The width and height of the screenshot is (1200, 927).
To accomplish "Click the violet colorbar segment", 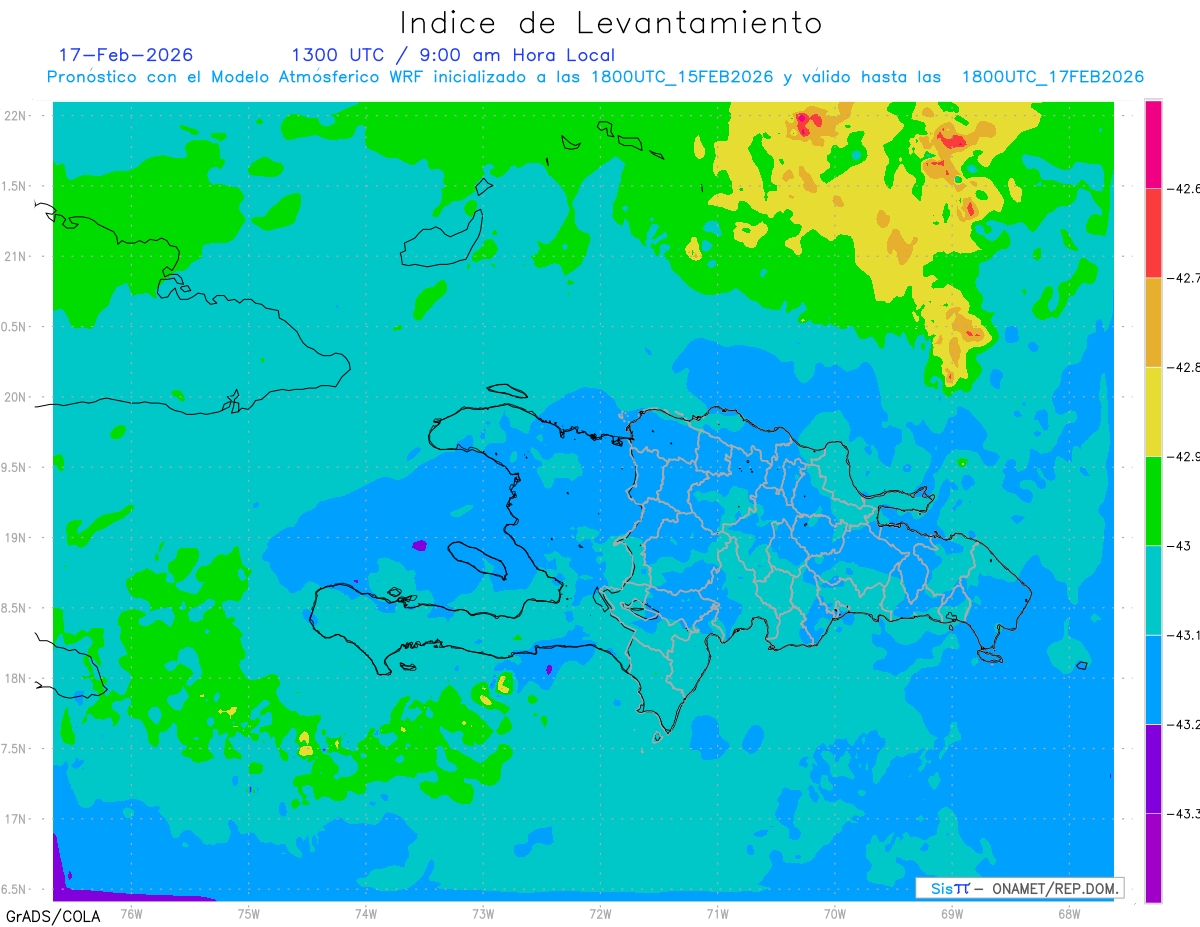I will click(x=1153, y=768).
